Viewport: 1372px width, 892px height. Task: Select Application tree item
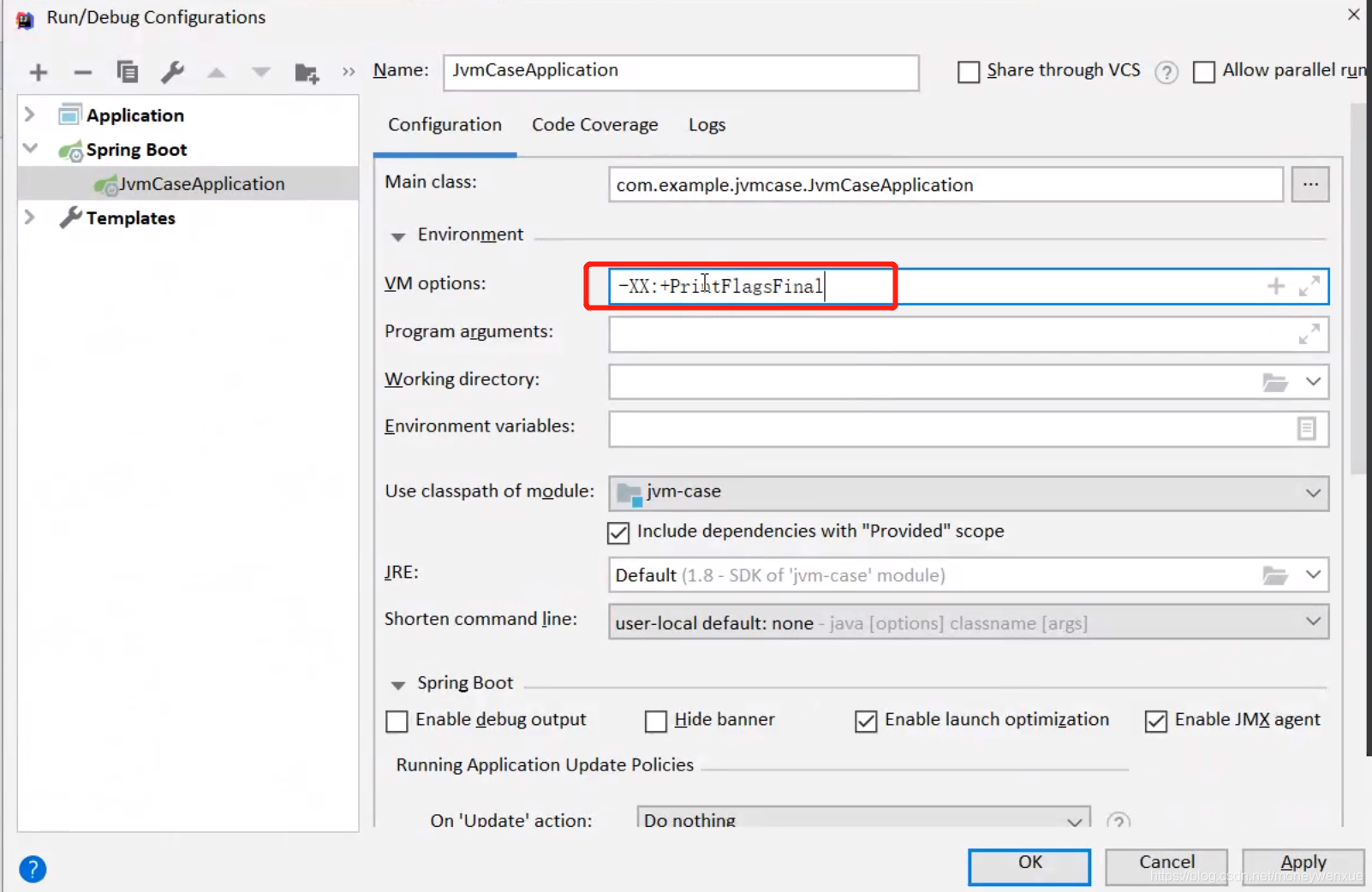pyautogui.click(x=135, y=115)
